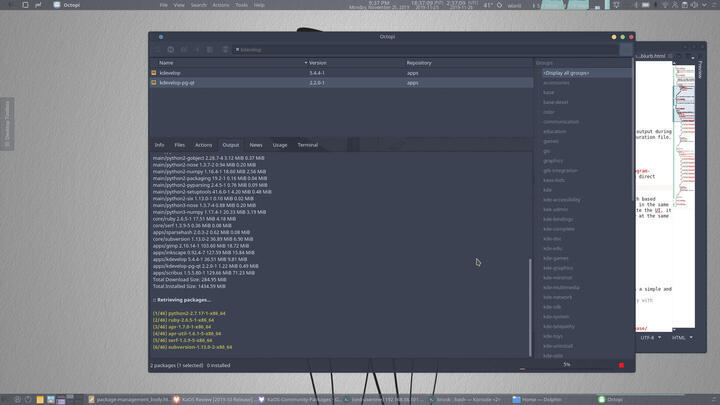
Task: Click the search button right of search field
Action: pos(626,50)
